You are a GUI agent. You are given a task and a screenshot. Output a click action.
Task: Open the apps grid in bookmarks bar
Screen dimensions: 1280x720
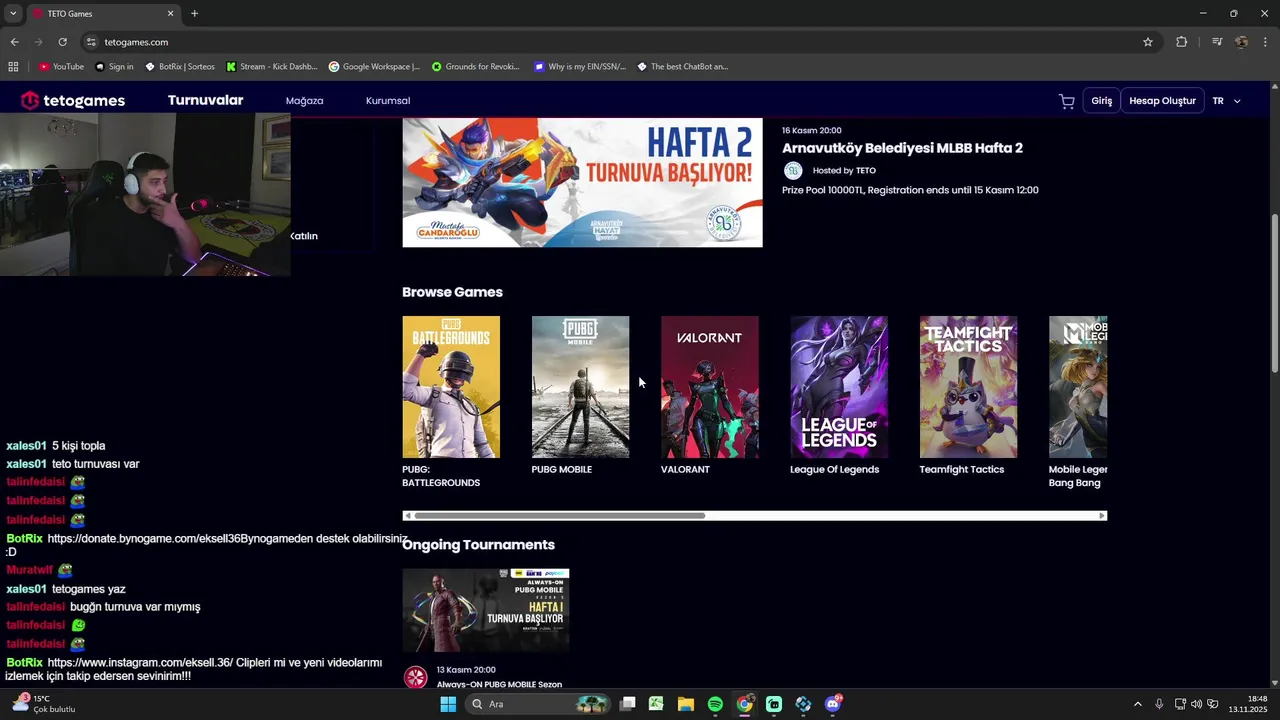pos(13,67)
